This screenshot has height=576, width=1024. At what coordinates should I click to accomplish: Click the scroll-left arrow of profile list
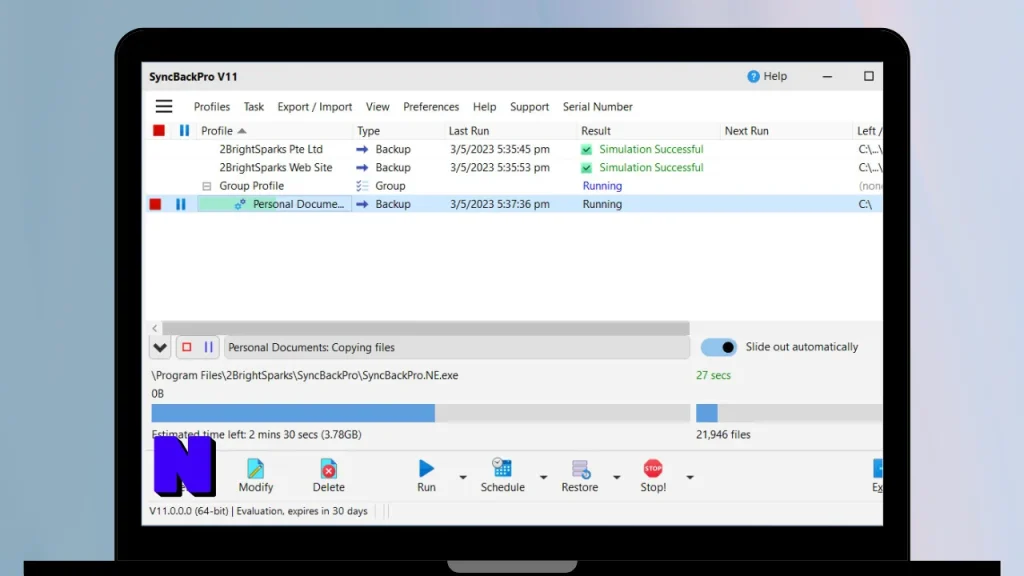(155, 328)
